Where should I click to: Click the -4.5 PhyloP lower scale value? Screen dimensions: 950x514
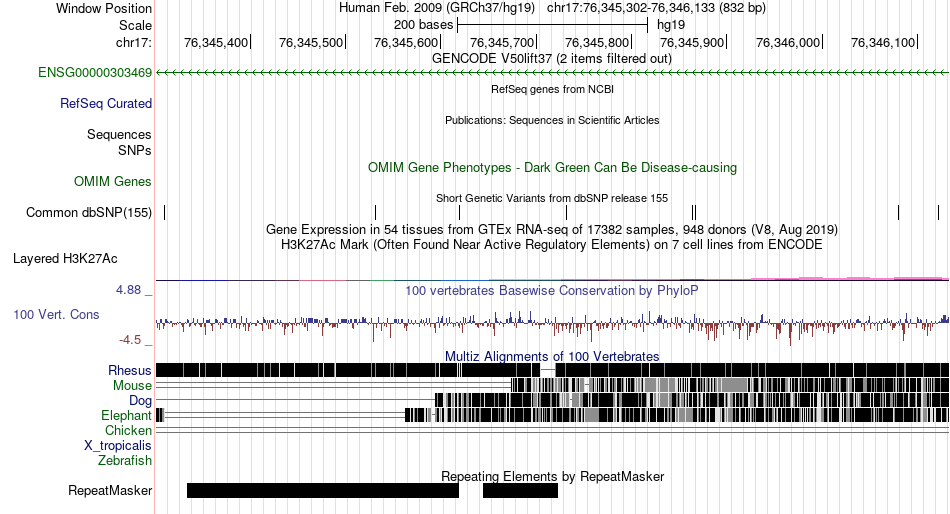[130, 340]
